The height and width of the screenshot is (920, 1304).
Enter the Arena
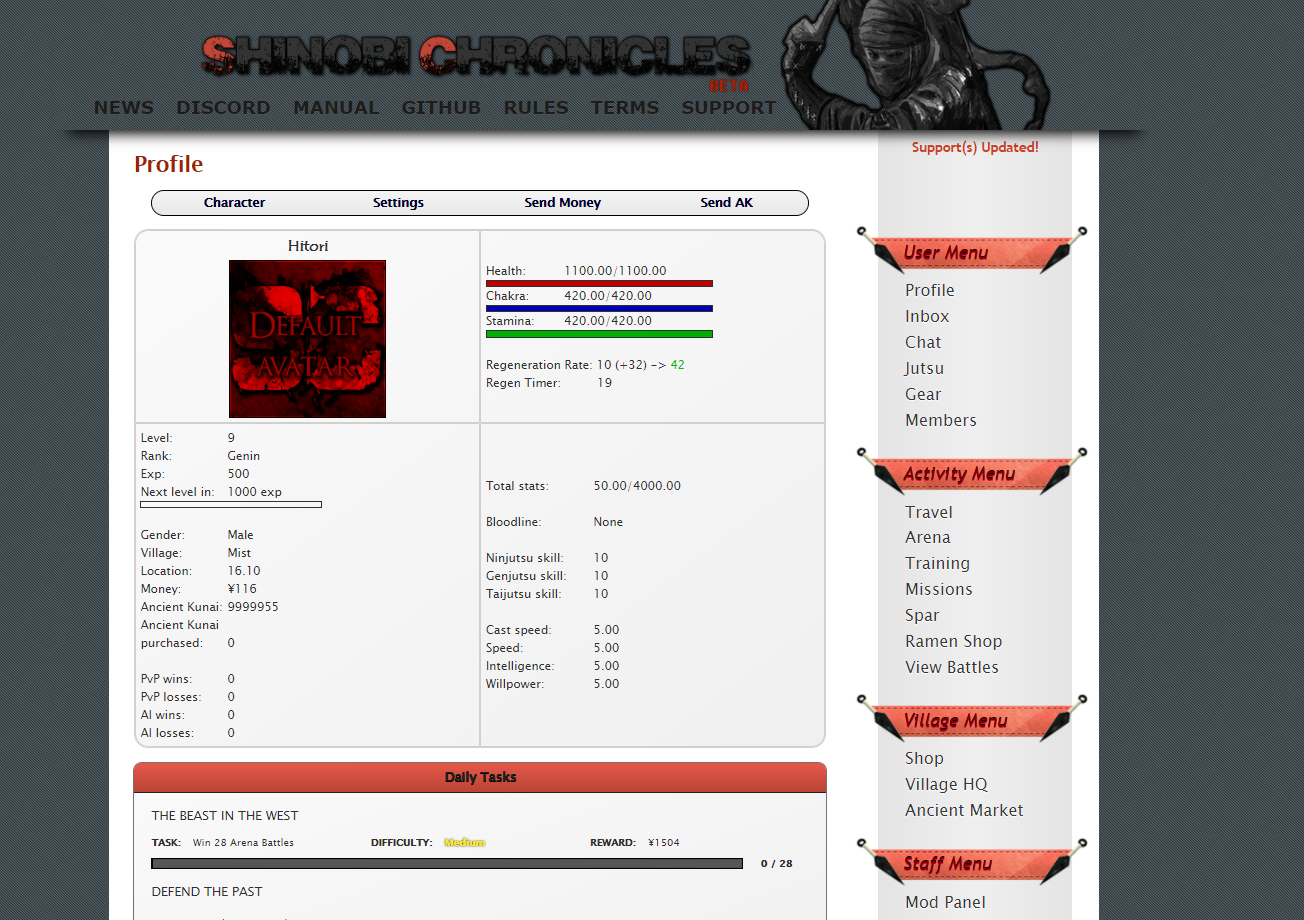(927, 537)
